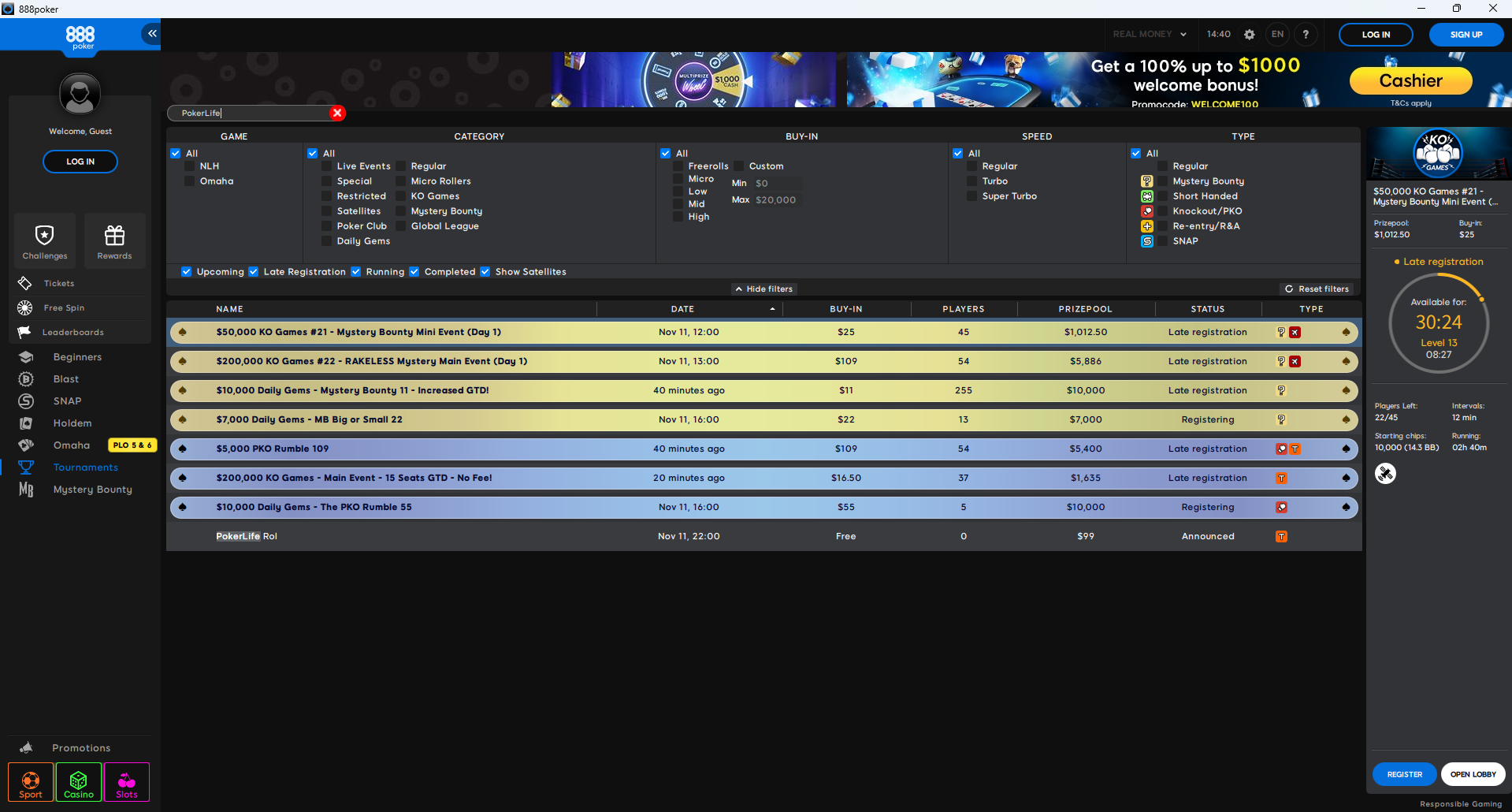The image size is (1512, 812).
Task: Collapse the sidebar with the chevron
Action: [150, 34]
